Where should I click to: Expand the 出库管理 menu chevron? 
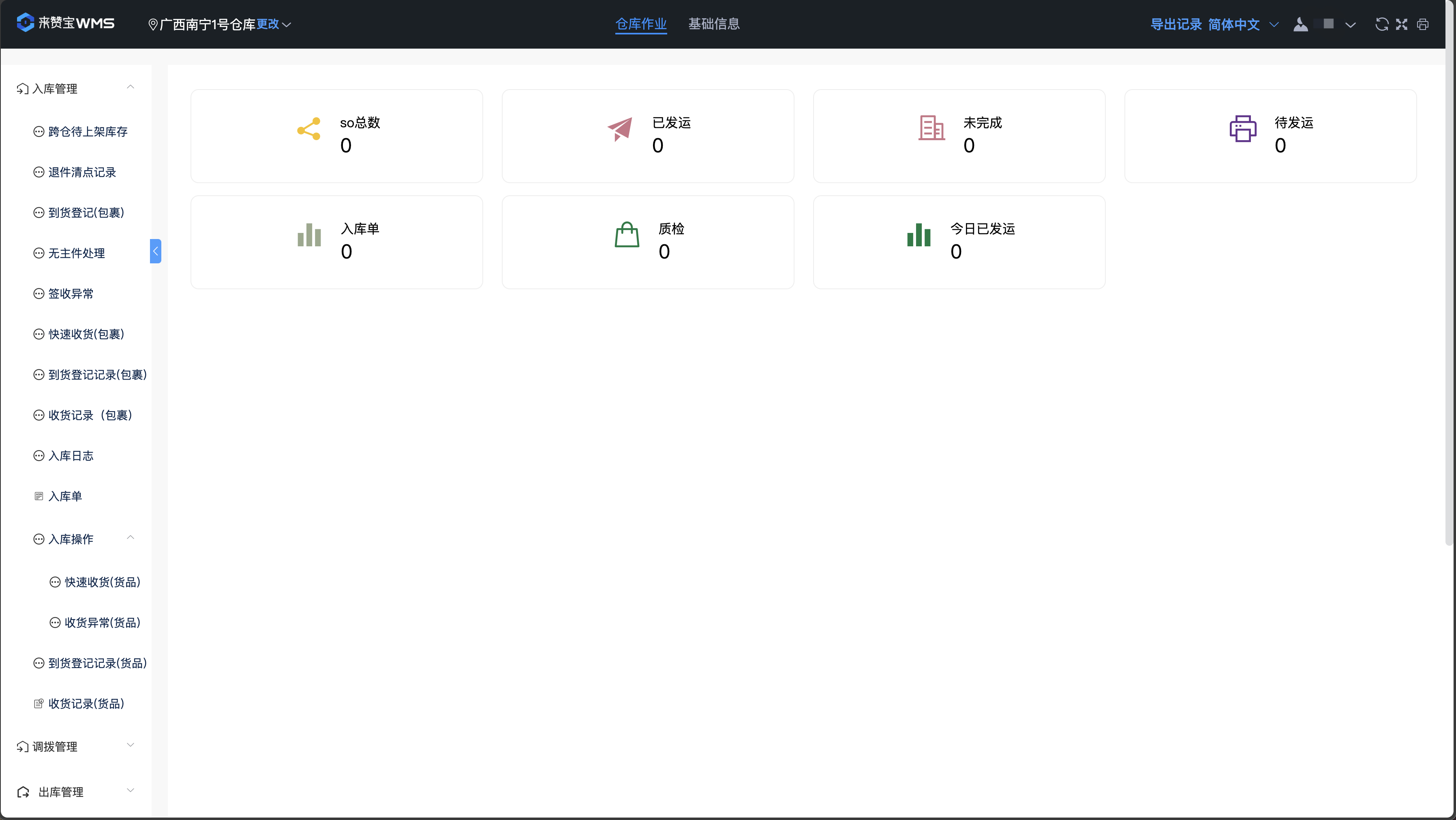(131, 790)
